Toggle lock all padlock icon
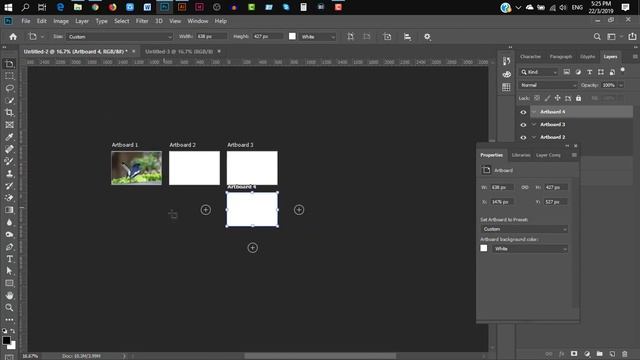Image resolution: width=640 pixels, height=360 pixels. (x=578, y=98)
